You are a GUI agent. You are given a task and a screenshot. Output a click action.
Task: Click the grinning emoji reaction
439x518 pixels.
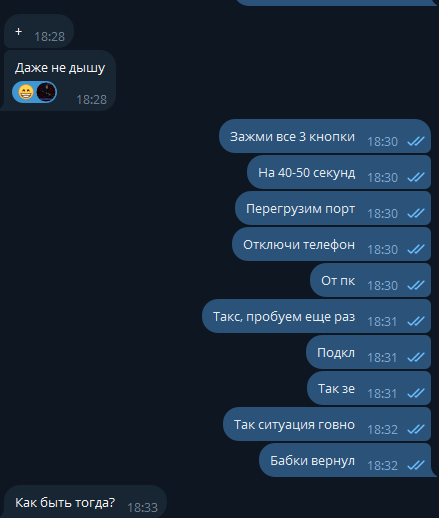coord(26,92)
